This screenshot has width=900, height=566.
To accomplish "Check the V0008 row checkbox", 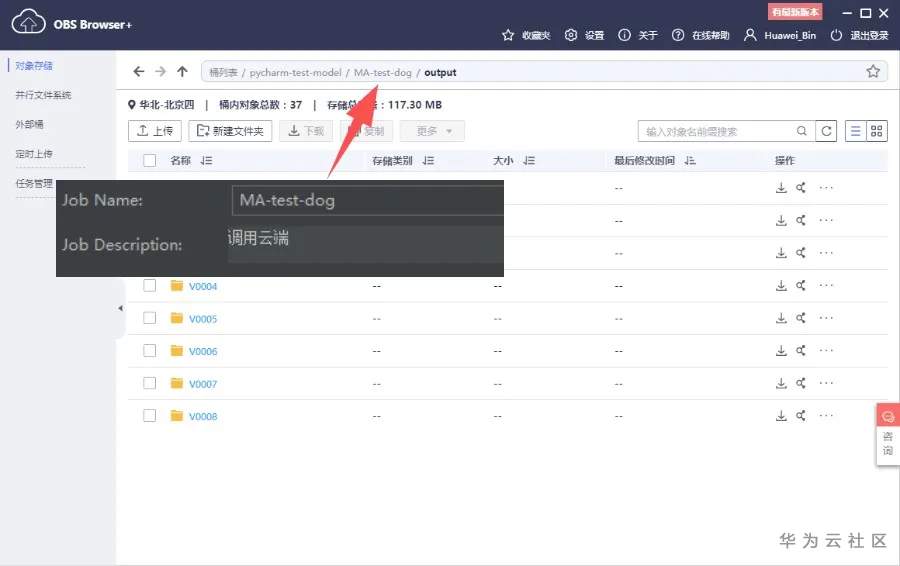I will [149, 416].
